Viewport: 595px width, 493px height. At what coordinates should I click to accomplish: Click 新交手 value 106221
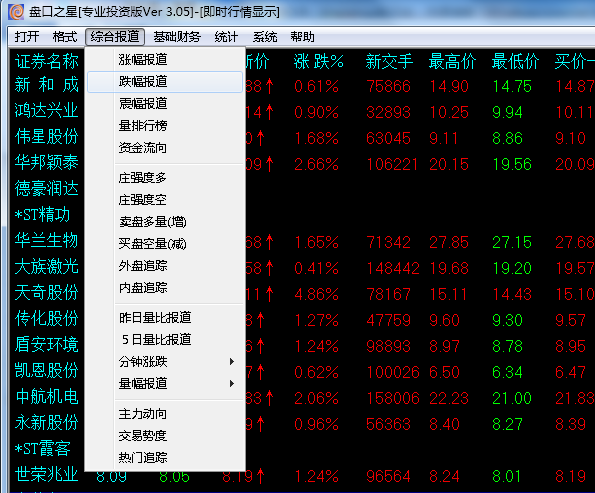(392, 165)
